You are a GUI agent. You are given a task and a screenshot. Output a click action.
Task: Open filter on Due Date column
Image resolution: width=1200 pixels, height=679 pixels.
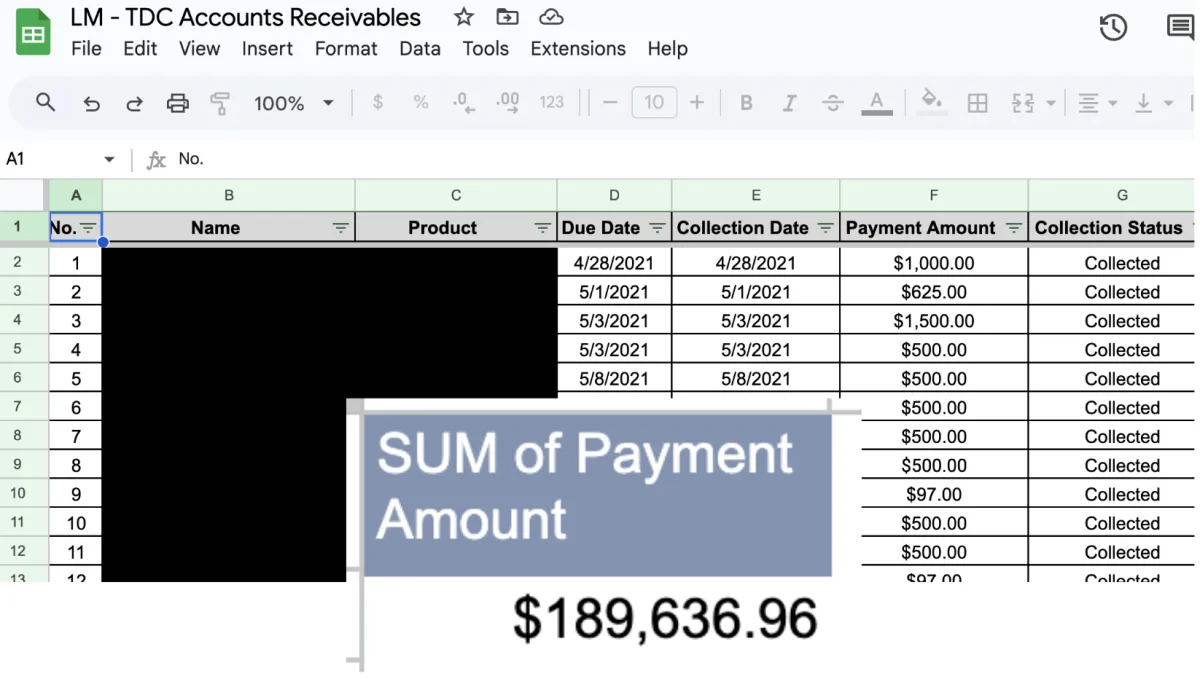click(657, 228)
